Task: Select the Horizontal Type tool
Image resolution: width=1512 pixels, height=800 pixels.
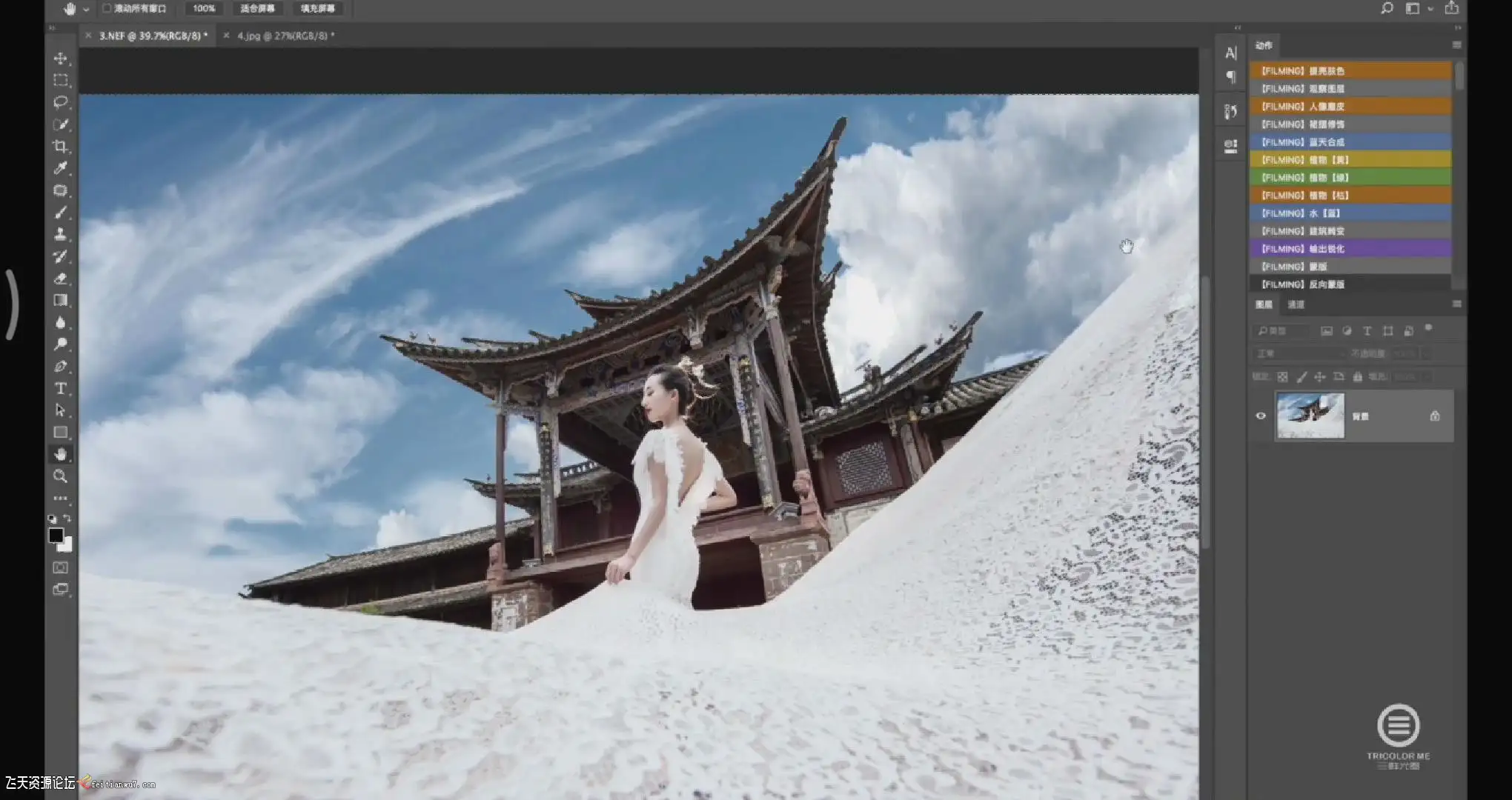Action: 61,389
